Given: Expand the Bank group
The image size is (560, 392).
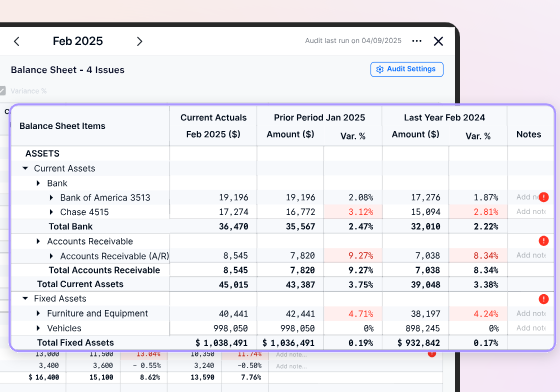Looking at the screenshot, I should (38, 183).
